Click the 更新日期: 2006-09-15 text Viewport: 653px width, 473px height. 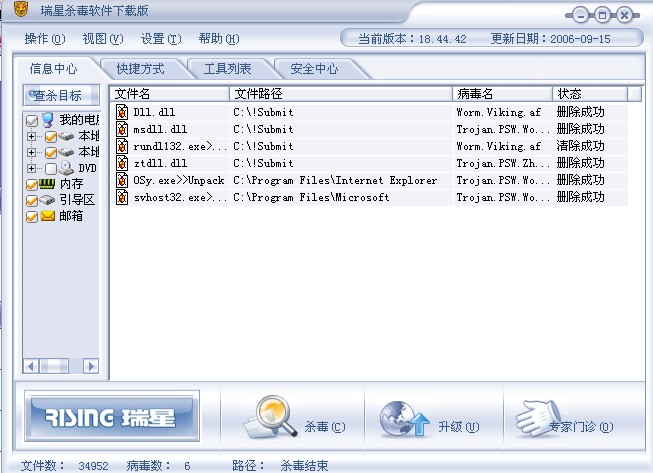click(x=551, y=39)
